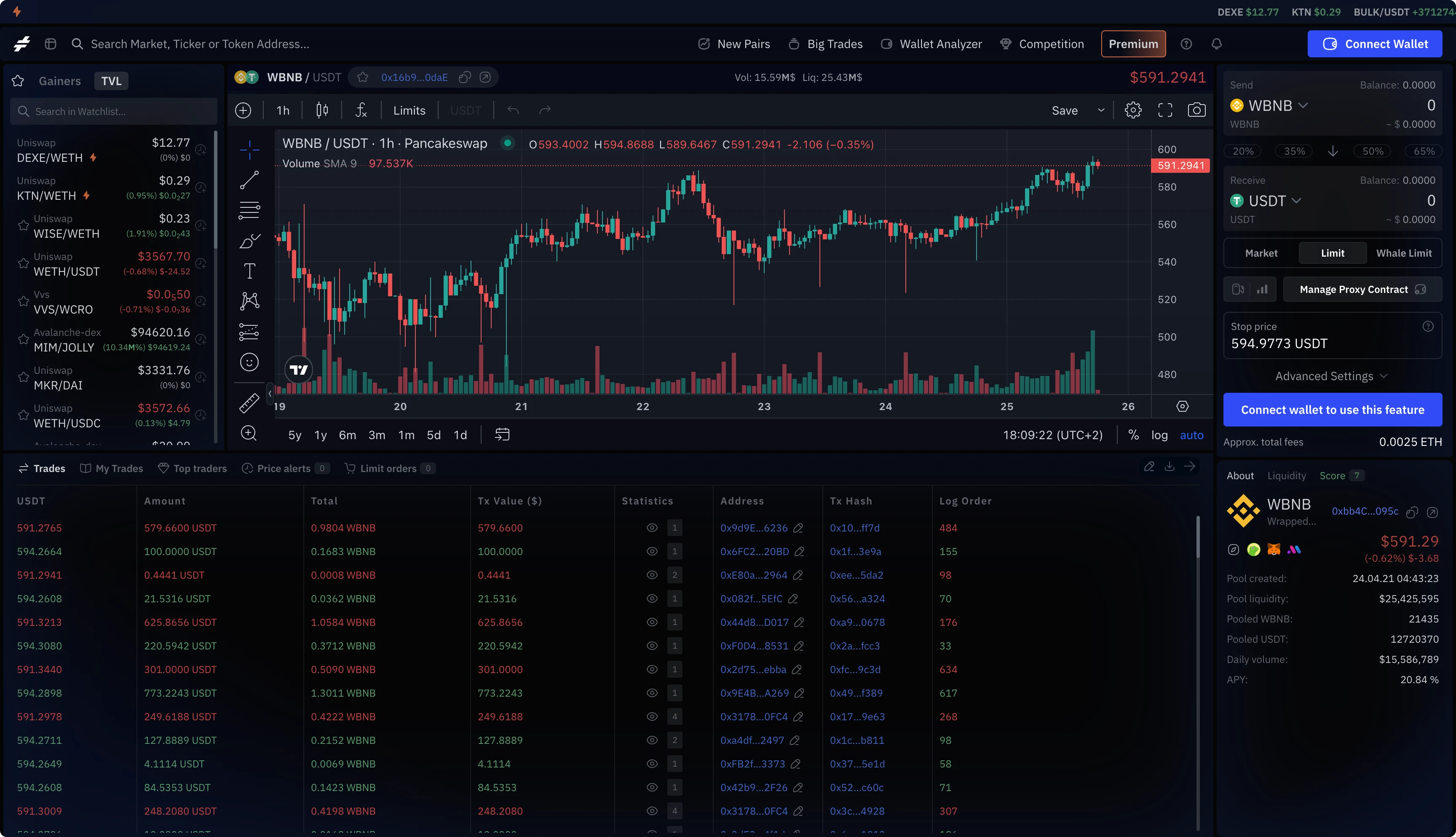Switch to the My Trades tab
Screen dimensions: 1456x837
(x=112, y=469)
